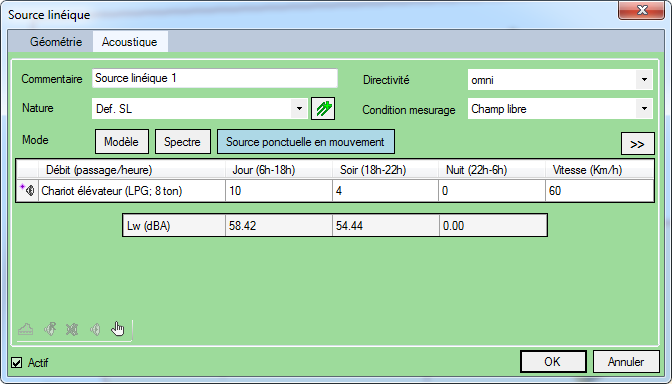Click the Soir (18h-22h) column header
This screenshot has height=384, width=672.
(x=385, y=170)
